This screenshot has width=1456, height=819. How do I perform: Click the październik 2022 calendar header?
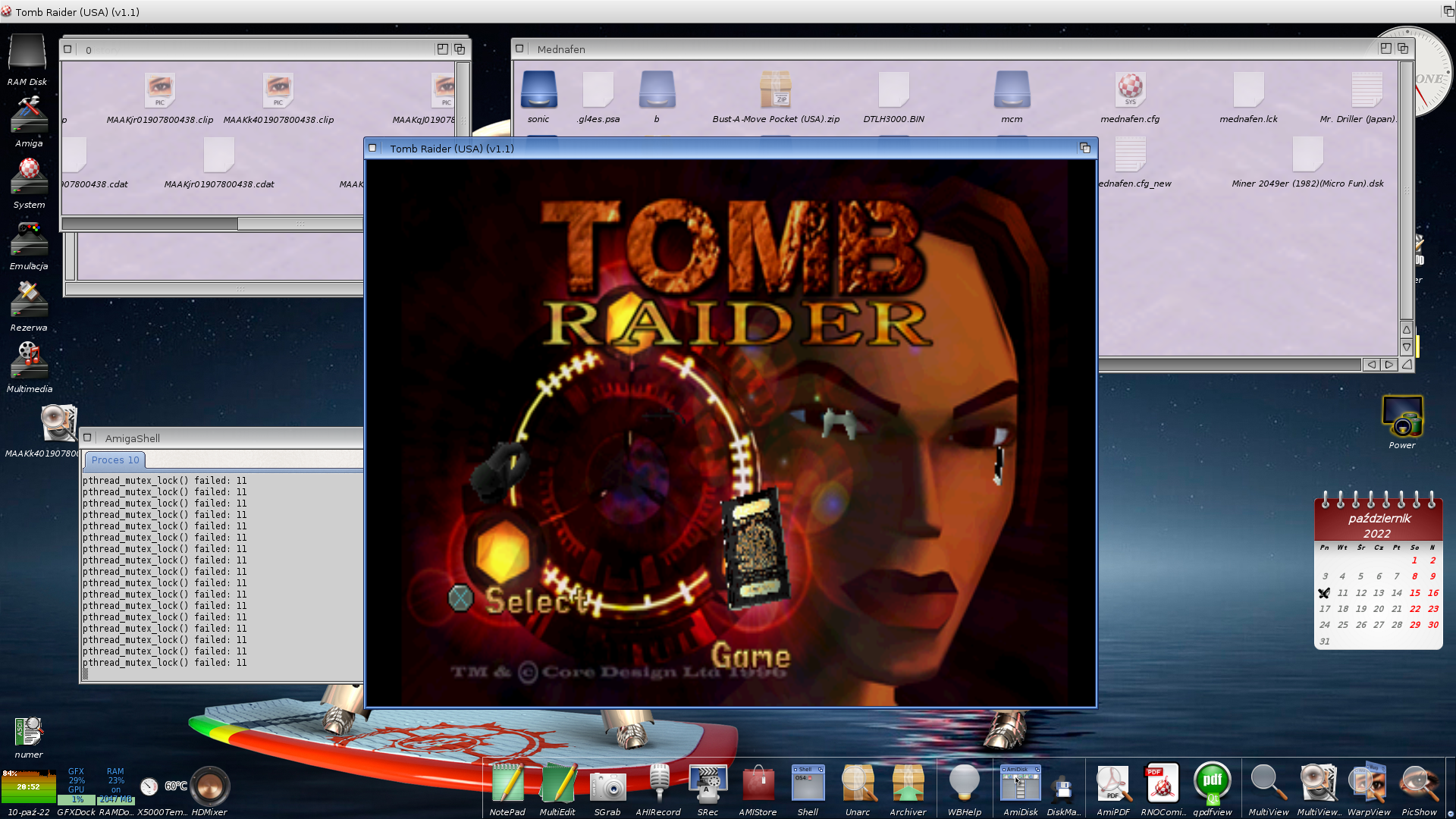pos(1379,526)
